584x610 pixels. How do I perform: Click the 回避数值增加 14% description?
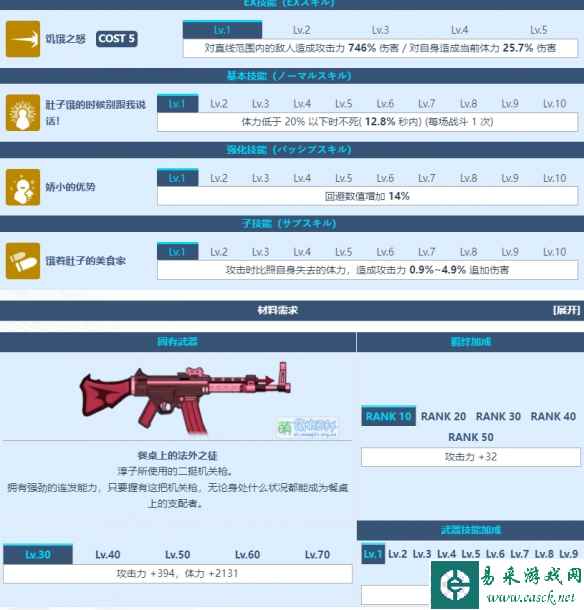click(367, 196)
